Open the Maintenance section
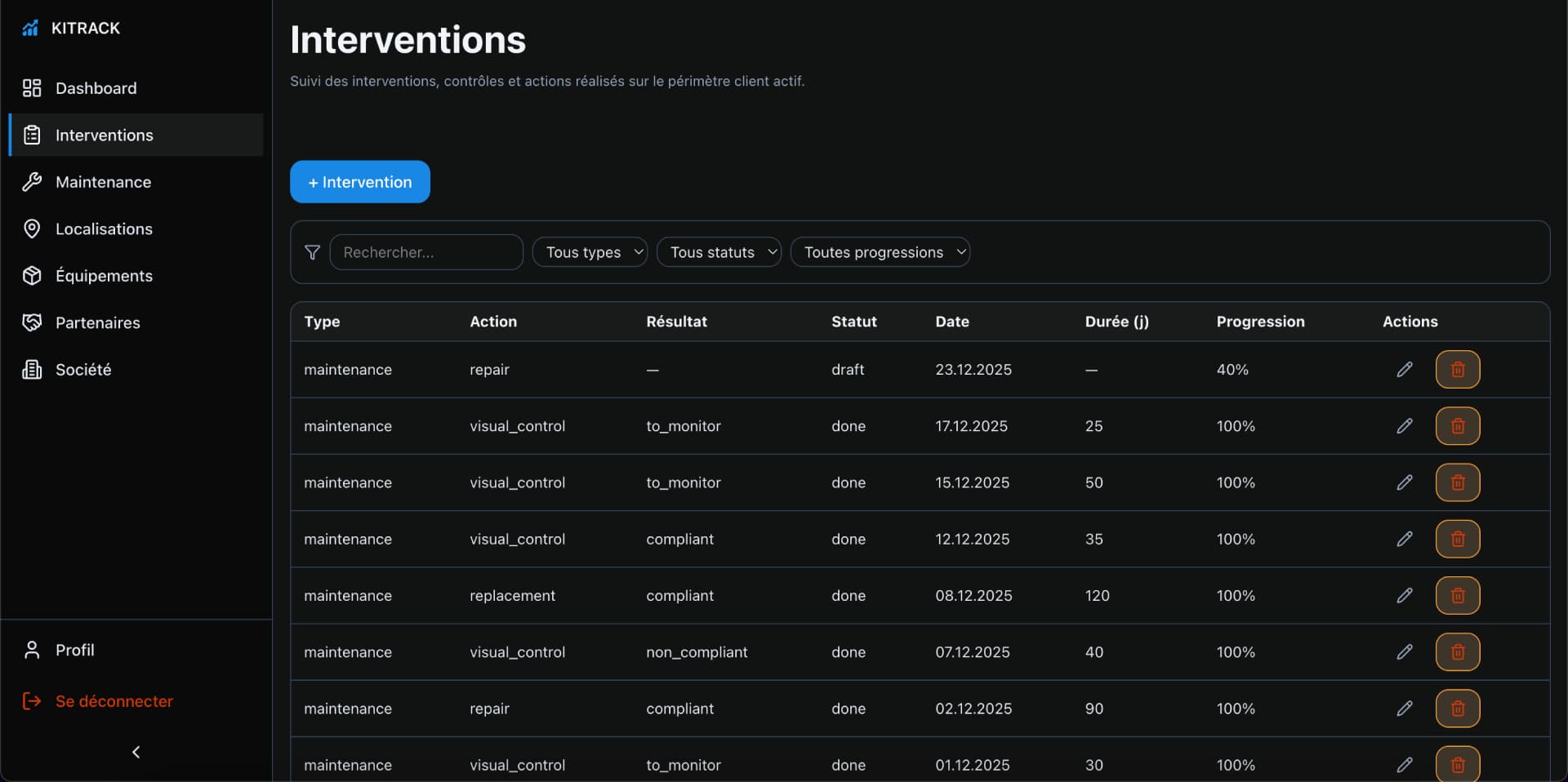Screen dimensions: 1568x782 [103, 182]
